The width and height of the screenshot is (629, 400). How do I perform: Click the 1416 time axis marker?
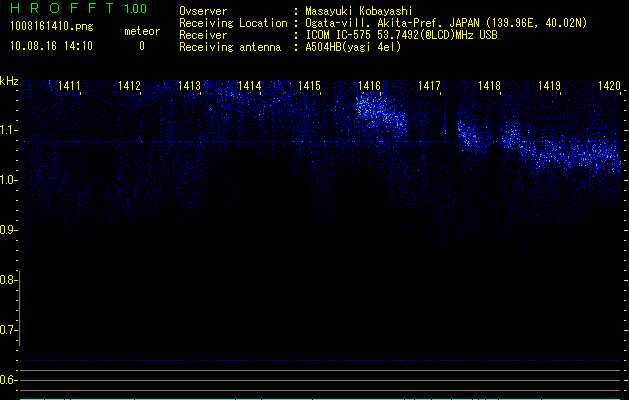tap(369, 85)
